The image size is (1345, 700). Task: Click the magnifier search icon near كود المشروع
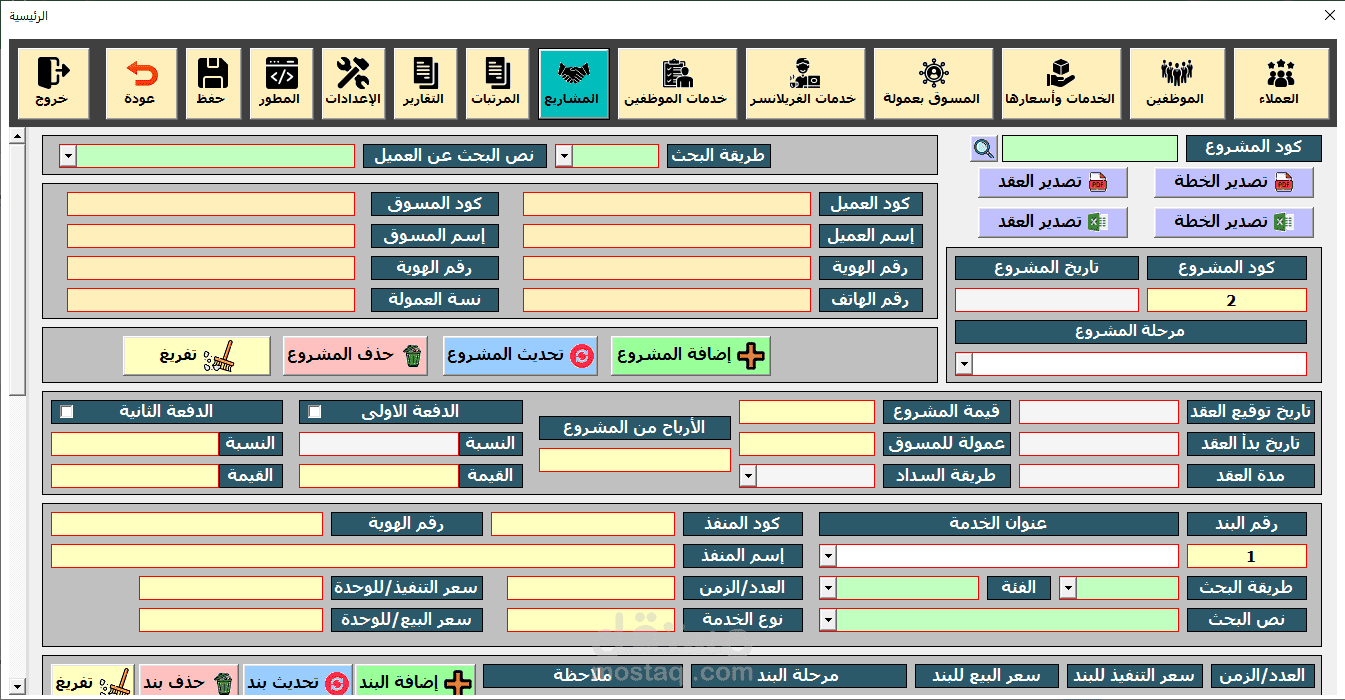click(x=983, y=148)
